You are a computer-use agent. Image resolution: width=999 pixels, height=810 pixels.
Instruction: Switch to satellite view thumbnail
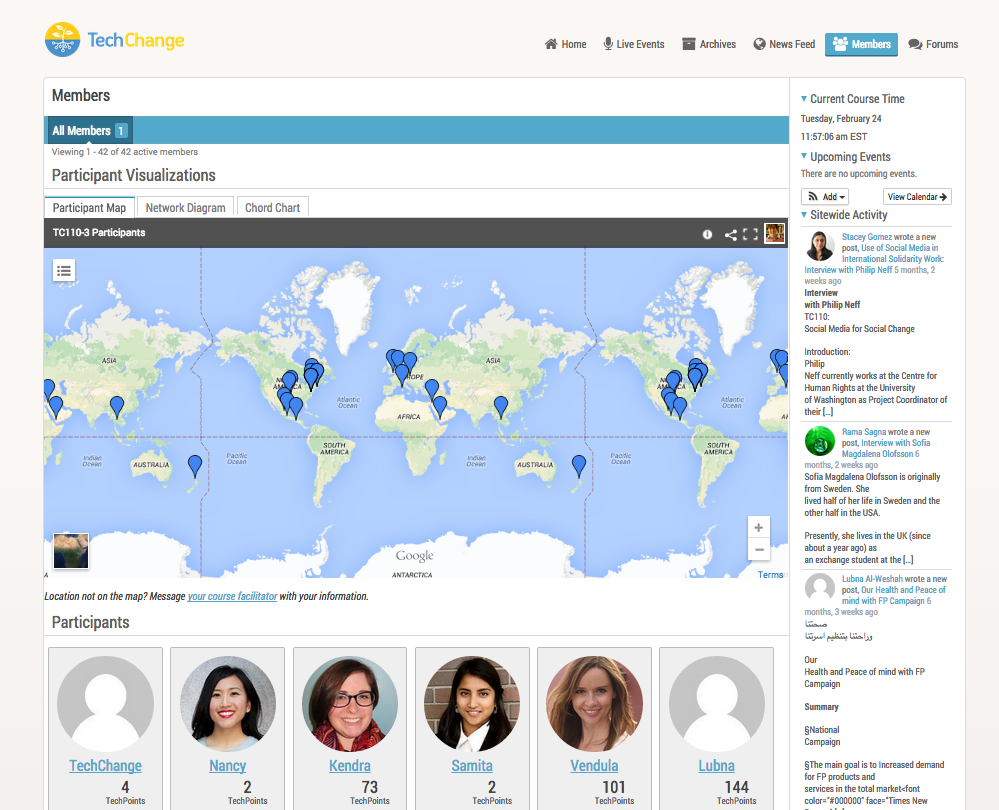click(x=71, y=551)
